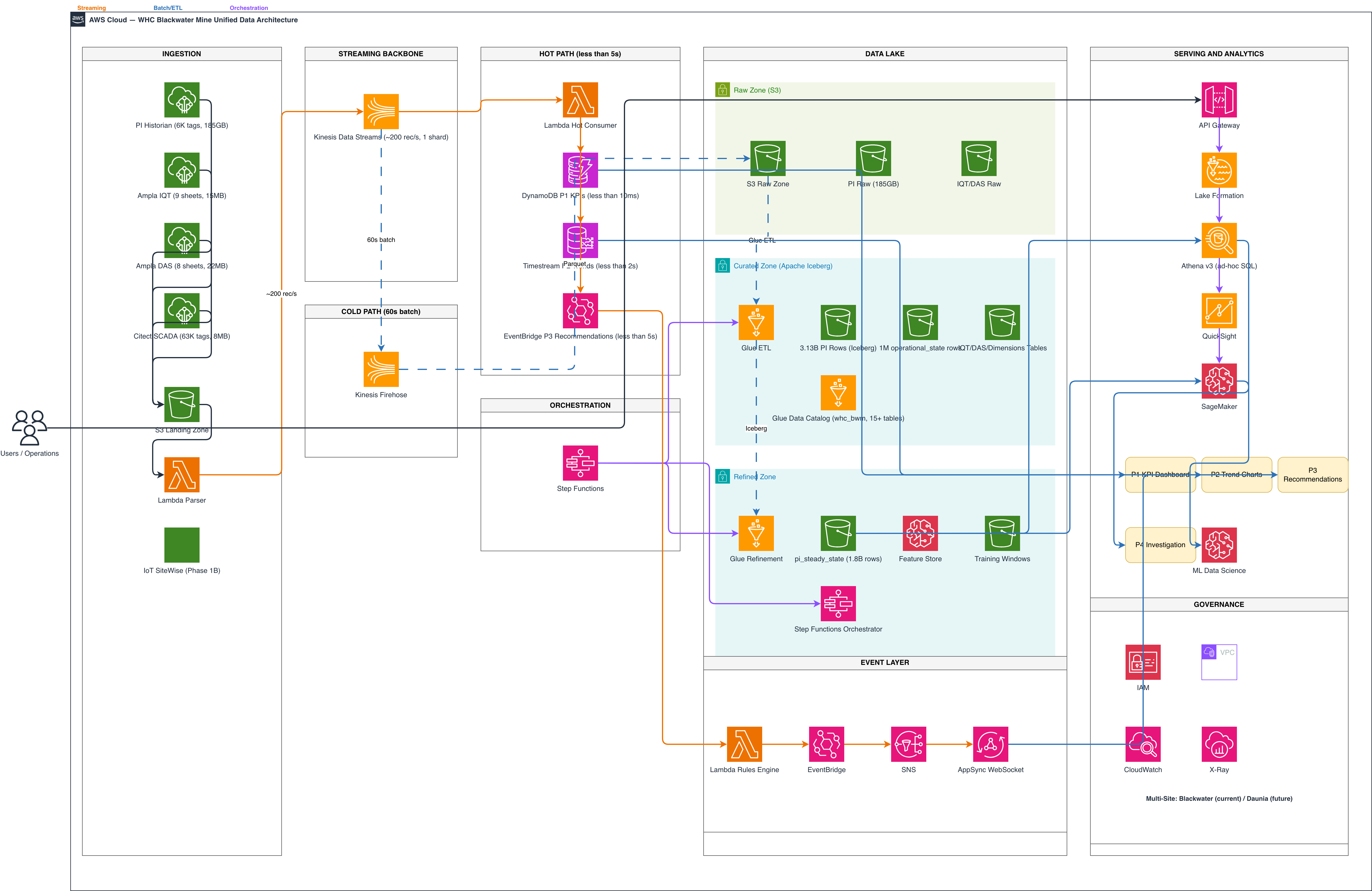1372x891 pixels.
Task: Select the IoT SiteWise green block
Action: (182, 545)
